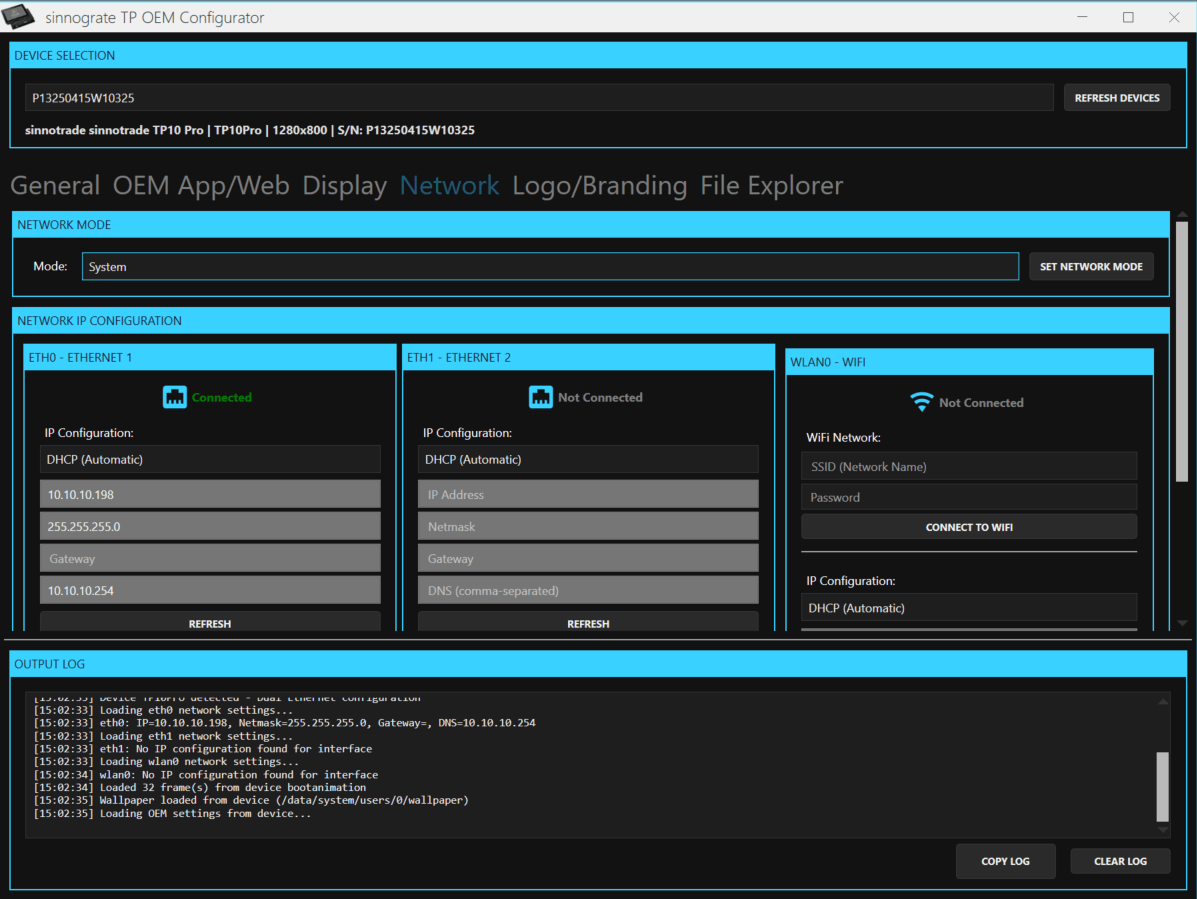This screenshot has height=899, width=1197.
Task: Open ETH1's IP Configuration dropdown
Action: click(x=588, y=459)
